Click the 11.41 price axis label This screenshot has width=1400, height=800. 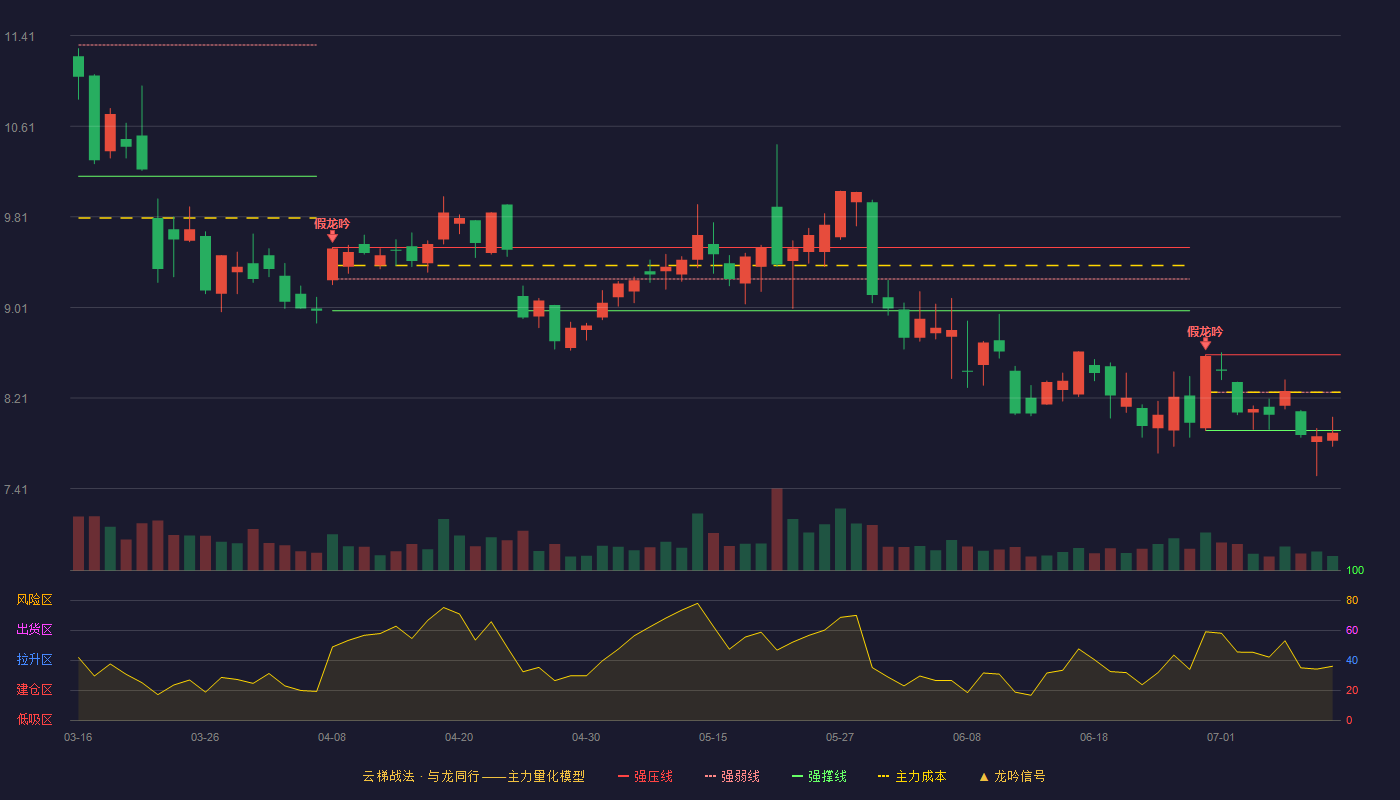pyautogui.click(x=19, y=37)
